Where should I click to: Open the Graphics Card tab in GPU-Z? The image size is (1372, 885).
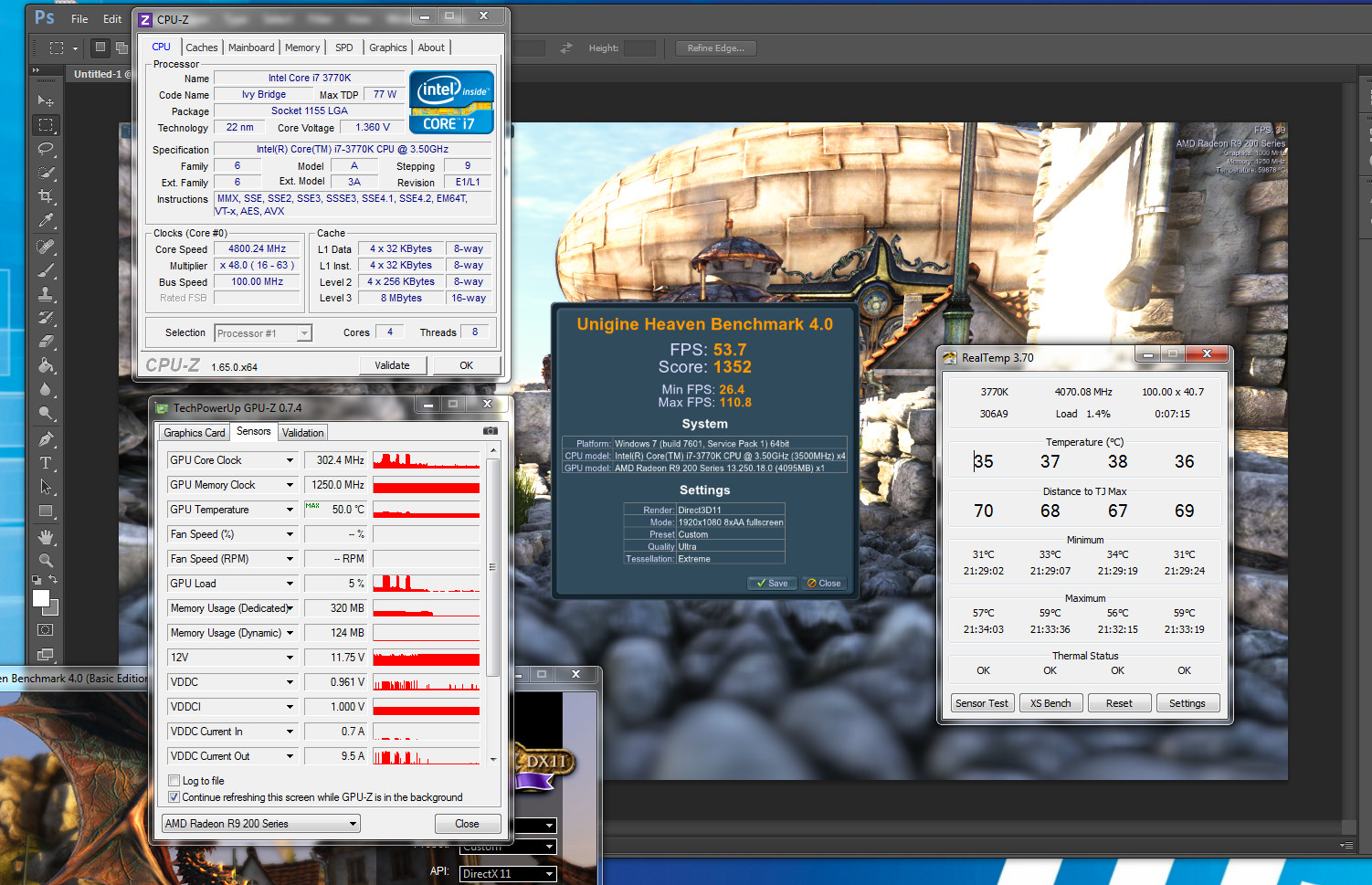pos(195,433)
